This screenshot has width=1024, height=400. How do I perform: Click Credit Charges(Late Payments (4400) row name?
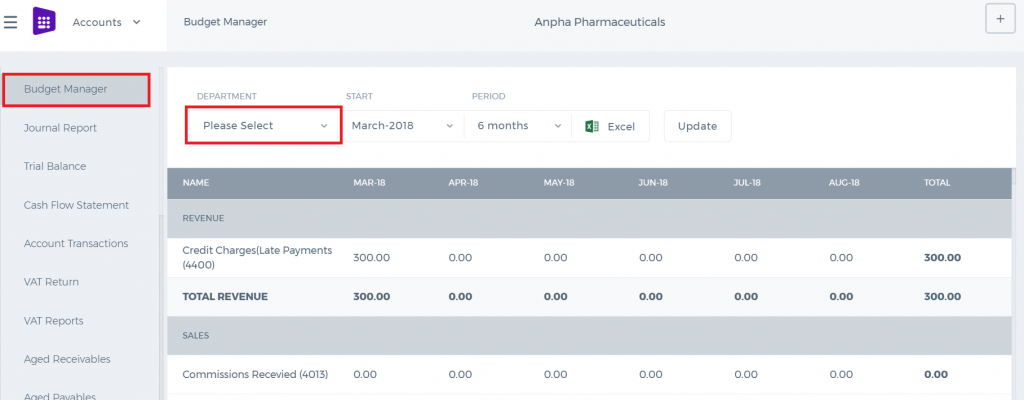click(x=257, y=258)
